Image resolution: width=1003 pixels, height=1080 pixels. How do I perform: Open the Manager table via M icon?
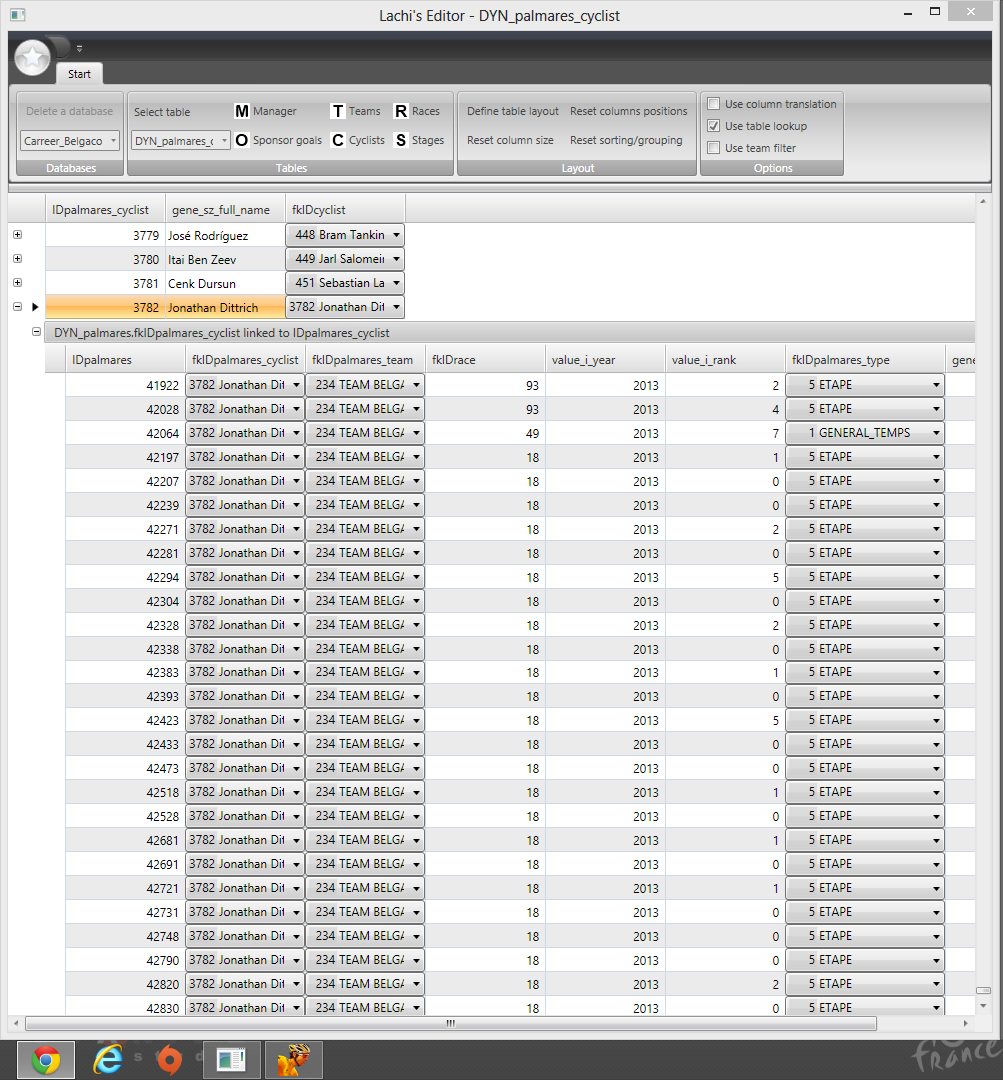[242, 112]
